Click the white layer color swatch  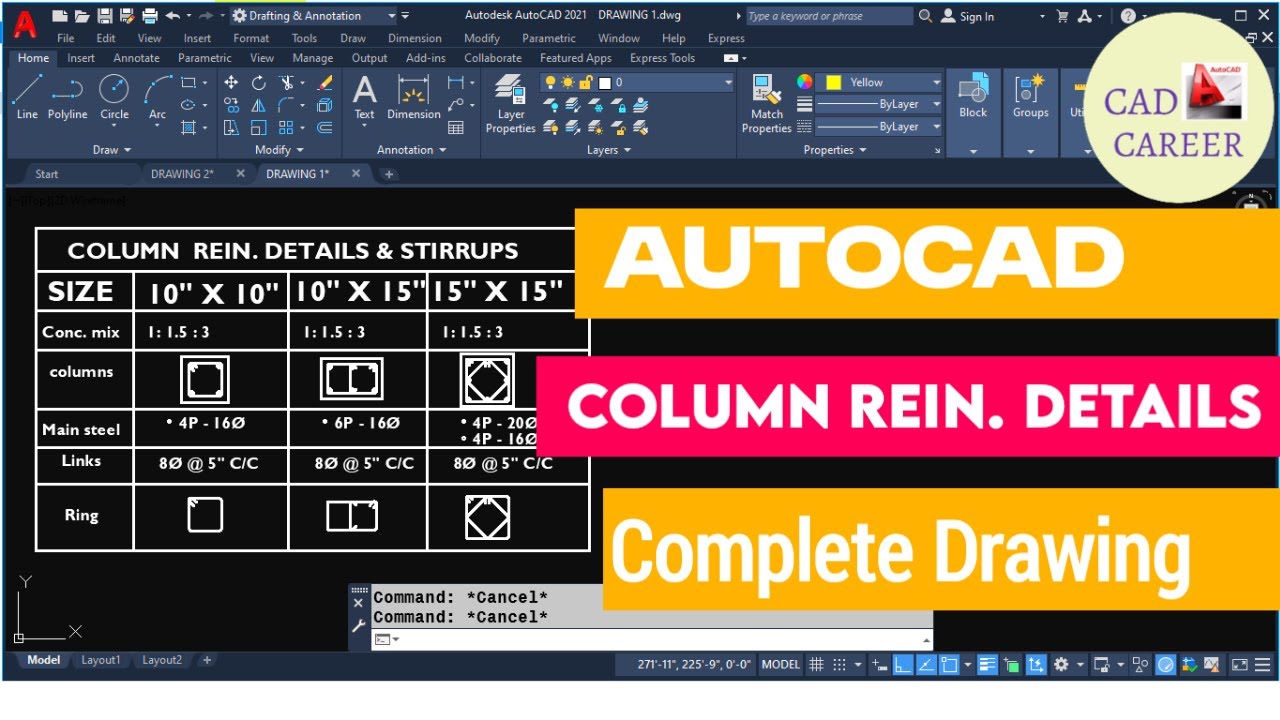point(604,83)
